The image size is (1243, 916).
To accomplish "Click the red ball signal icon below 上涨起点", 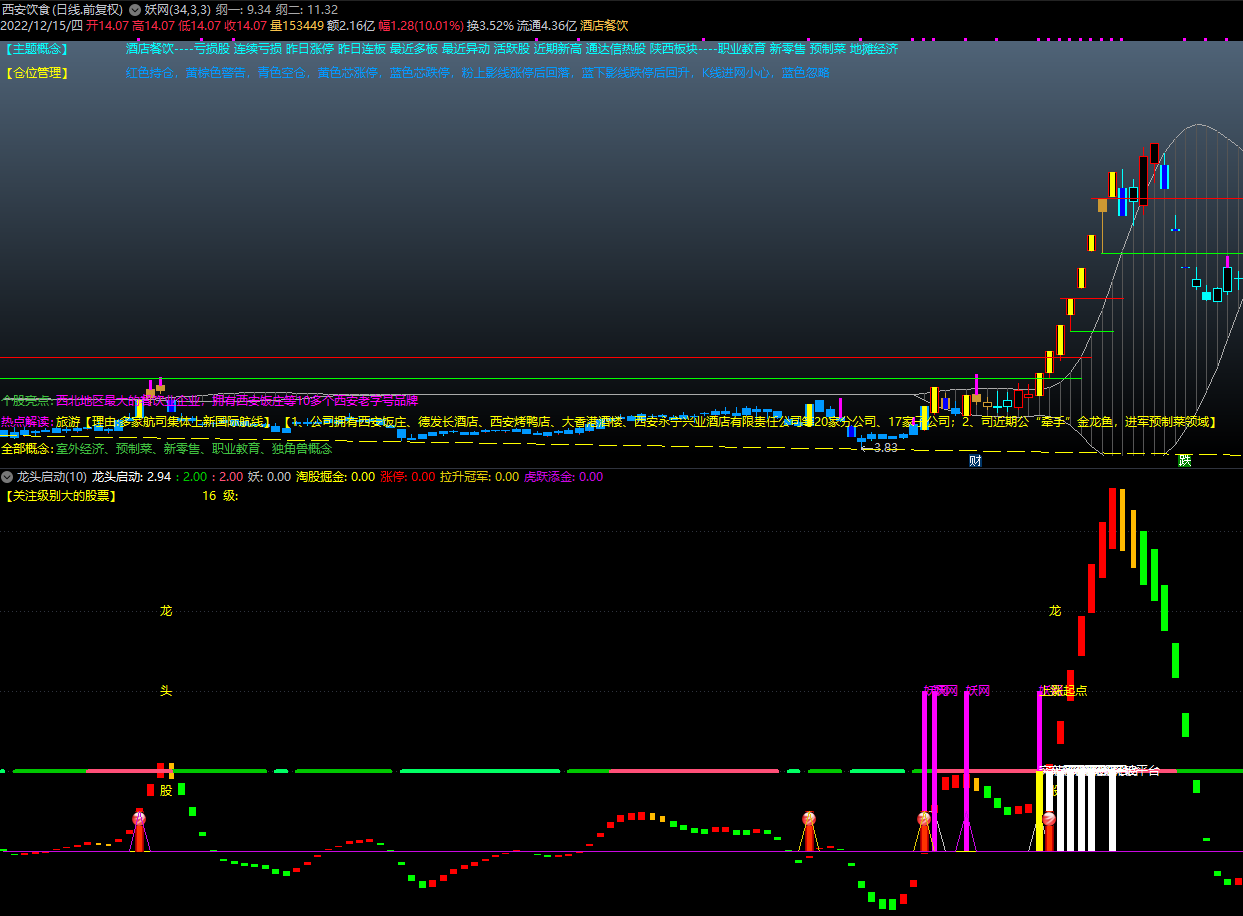I will coord(1048,819).
